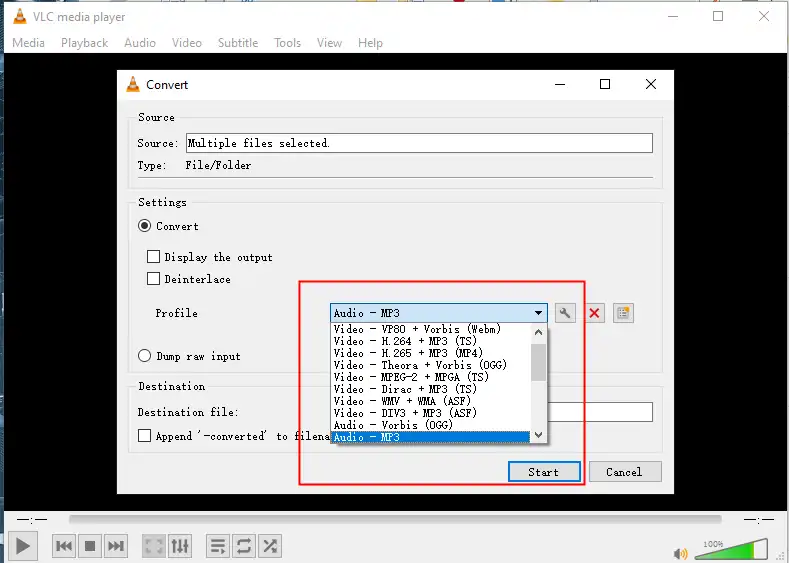Toggle loop mode icon

(244, 546)
